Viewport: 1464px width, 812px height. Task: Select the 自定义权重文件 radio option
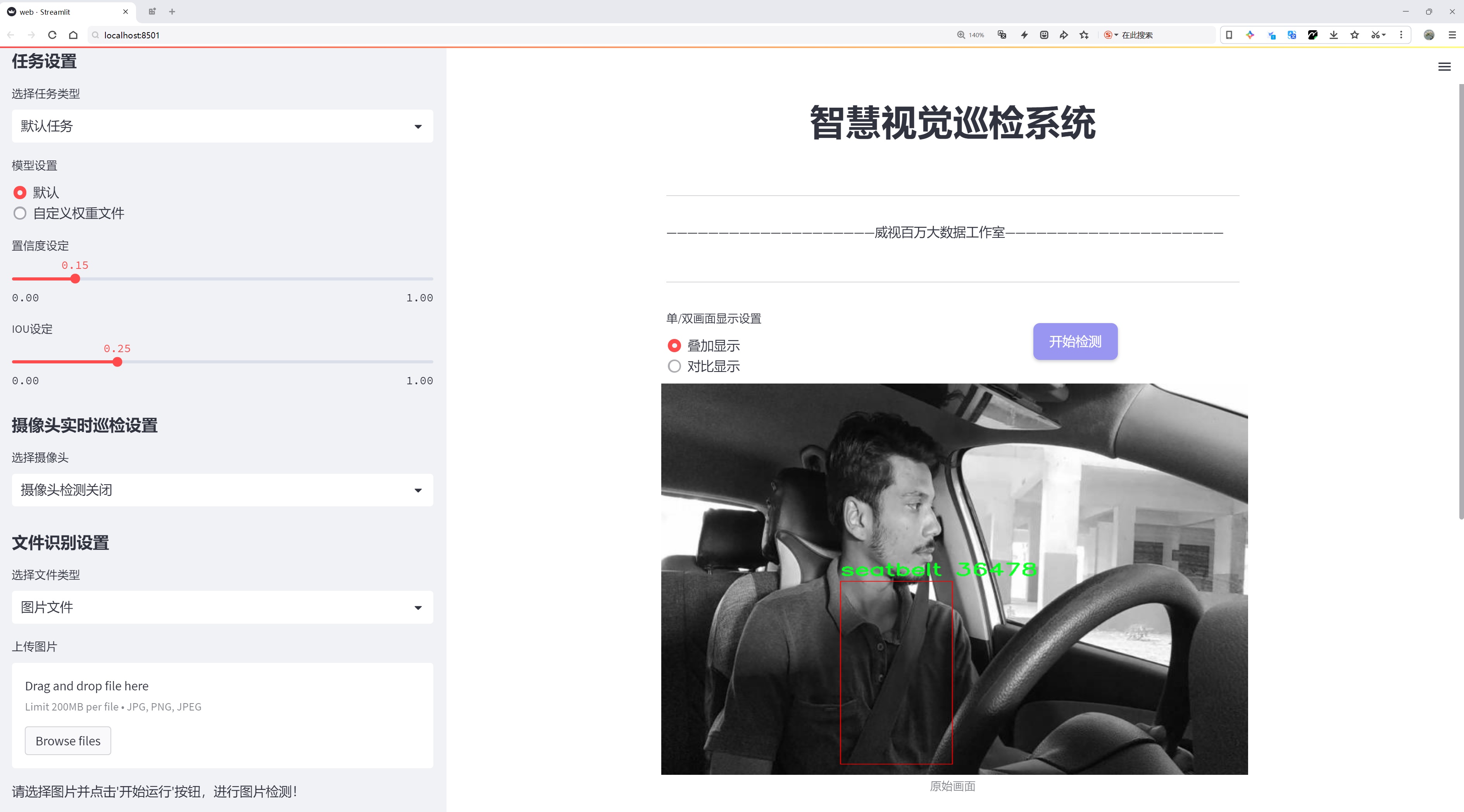click(21, 213)
